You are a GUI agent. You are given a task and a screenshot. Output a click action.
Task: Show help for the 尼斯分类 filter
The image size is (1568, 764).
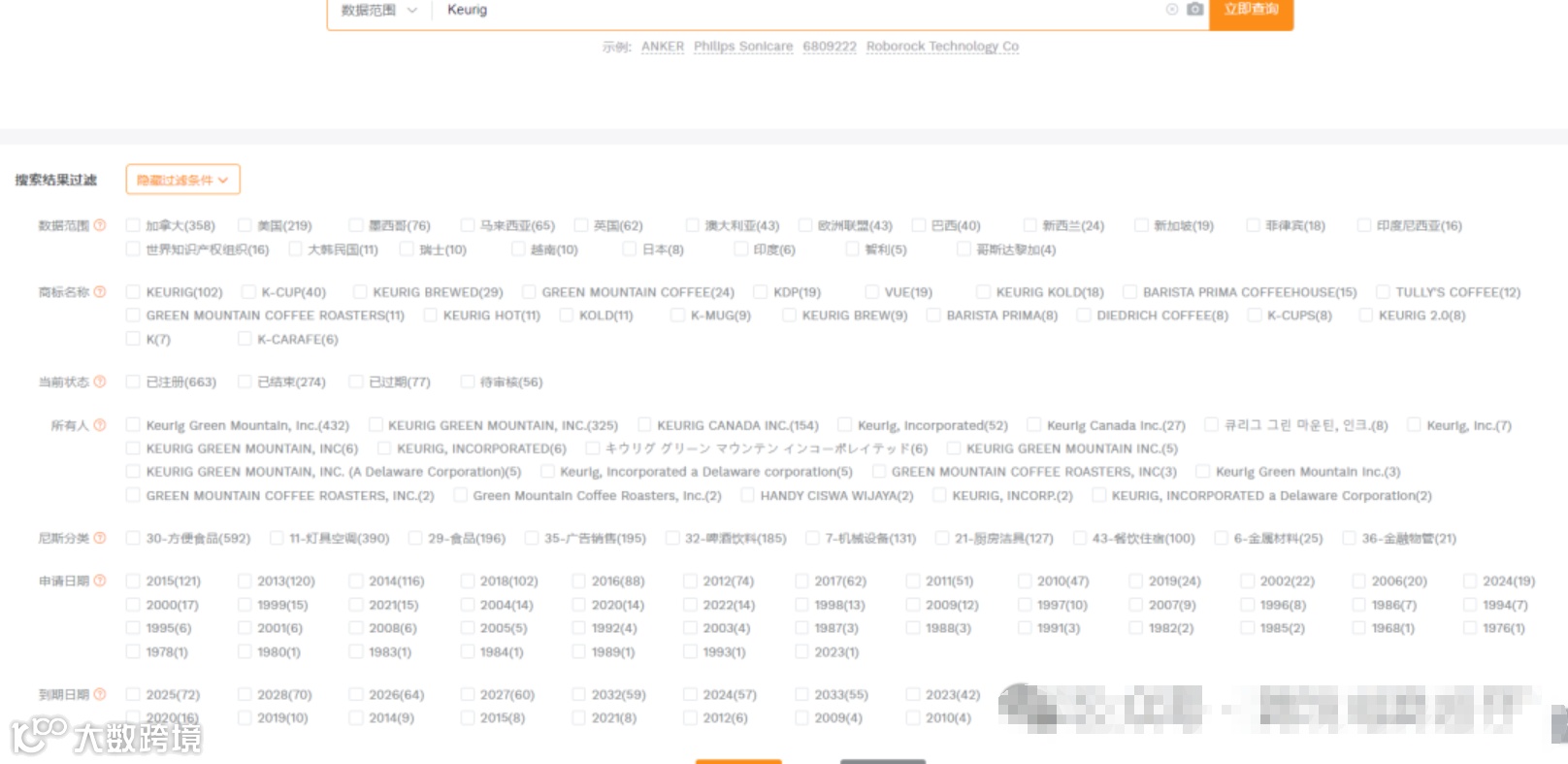click(x=100, y=539)
